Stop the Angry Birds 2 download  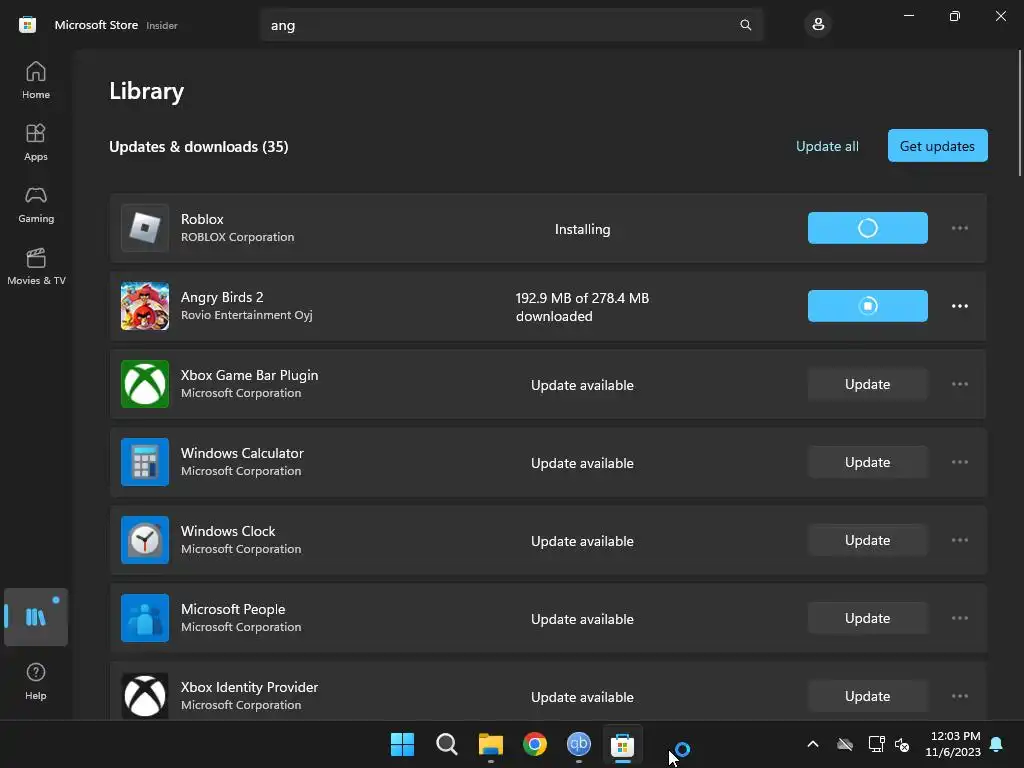tap(867, 306)
